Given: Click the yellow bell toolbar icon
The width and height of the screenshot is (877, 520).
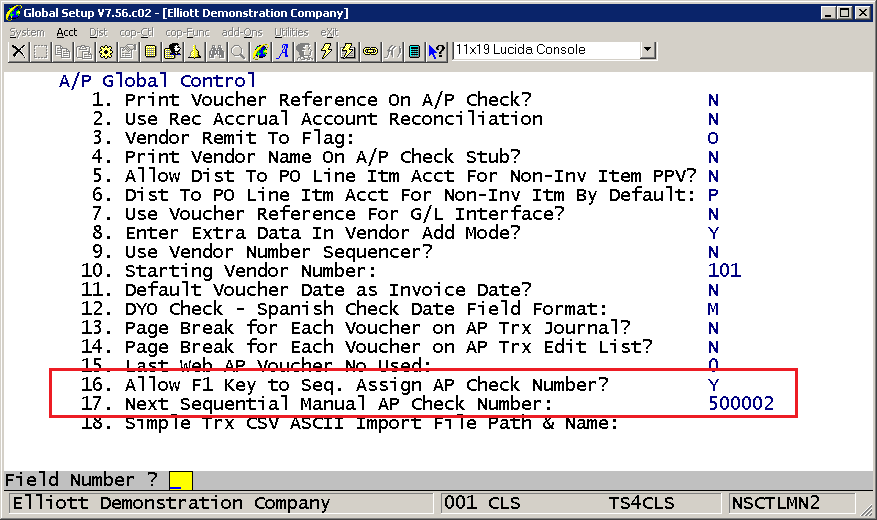Looking at the screenshot, I should point(194,51).
